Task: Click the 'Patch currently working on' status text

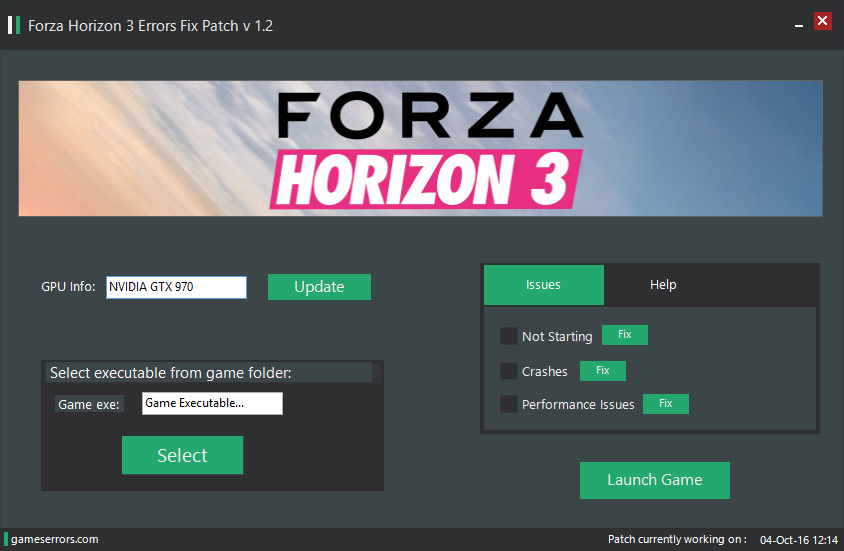Action: pyautogui.click(x=677, y=539)
